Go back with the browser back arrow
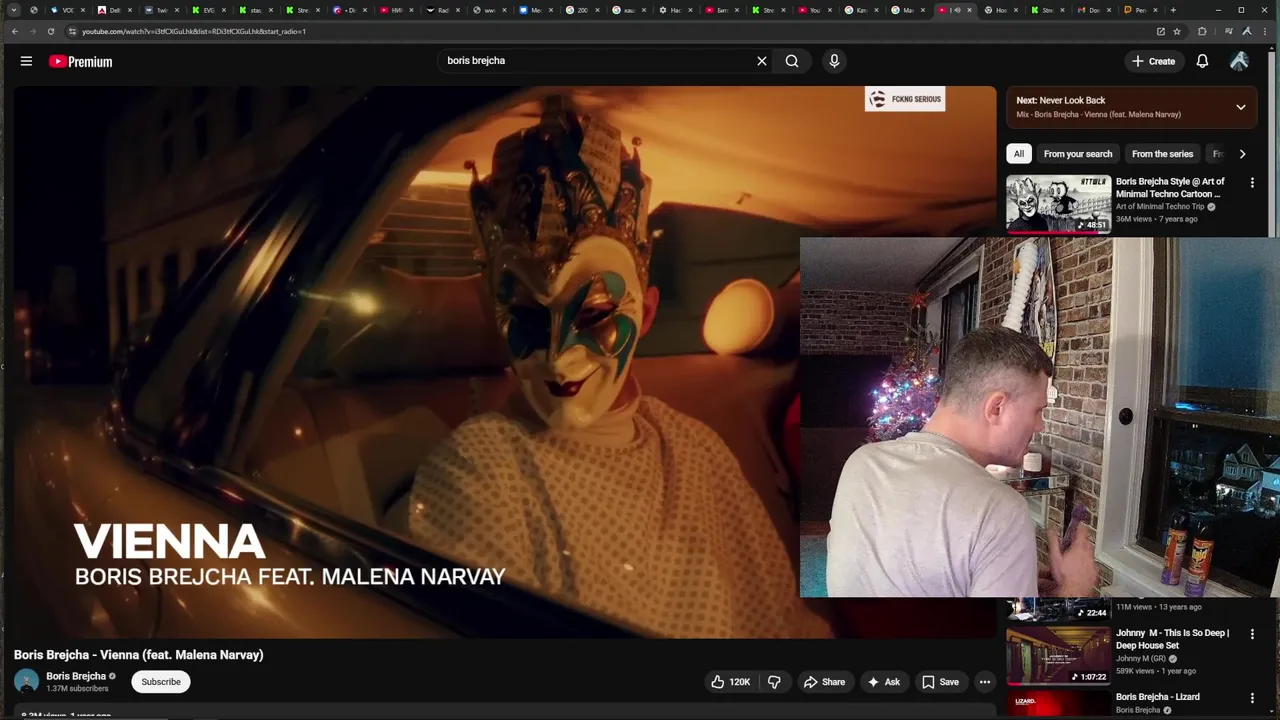Screen dimensions: 1280x720 [x=14, y=31]
